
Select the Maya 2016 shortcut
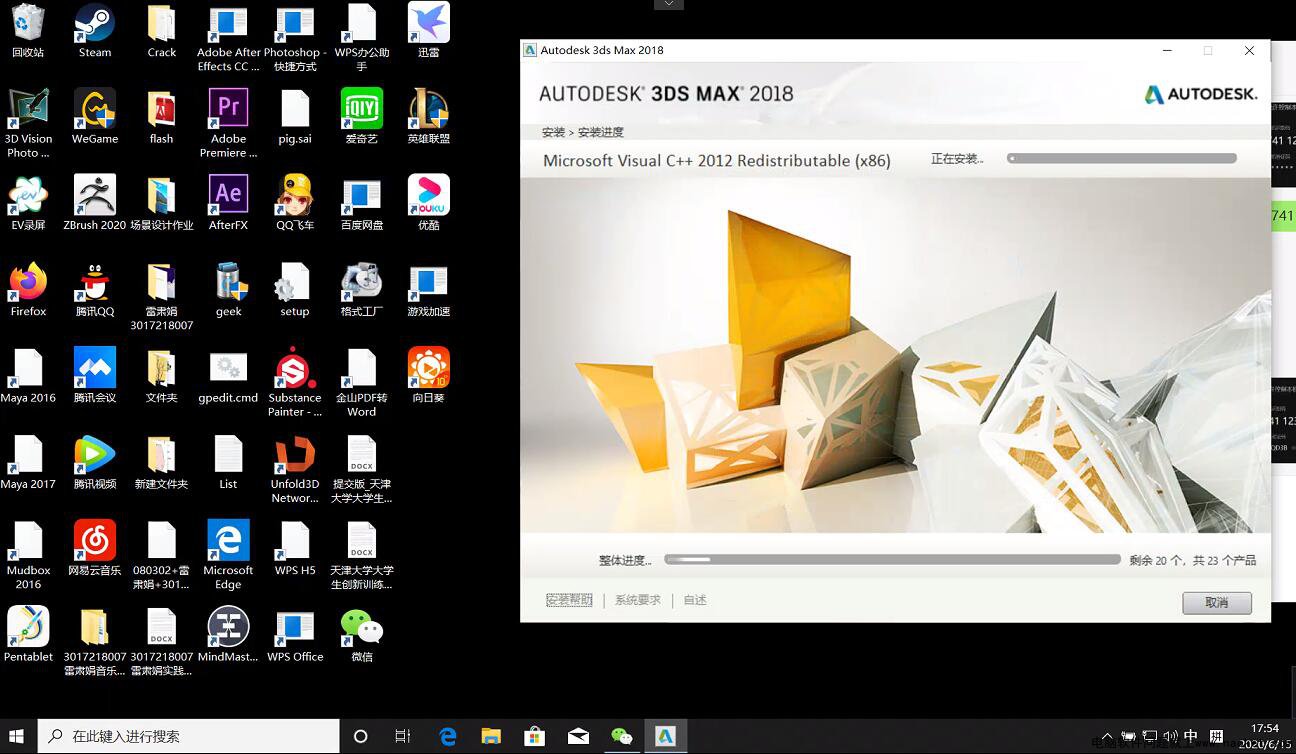(x=28, y=376)
